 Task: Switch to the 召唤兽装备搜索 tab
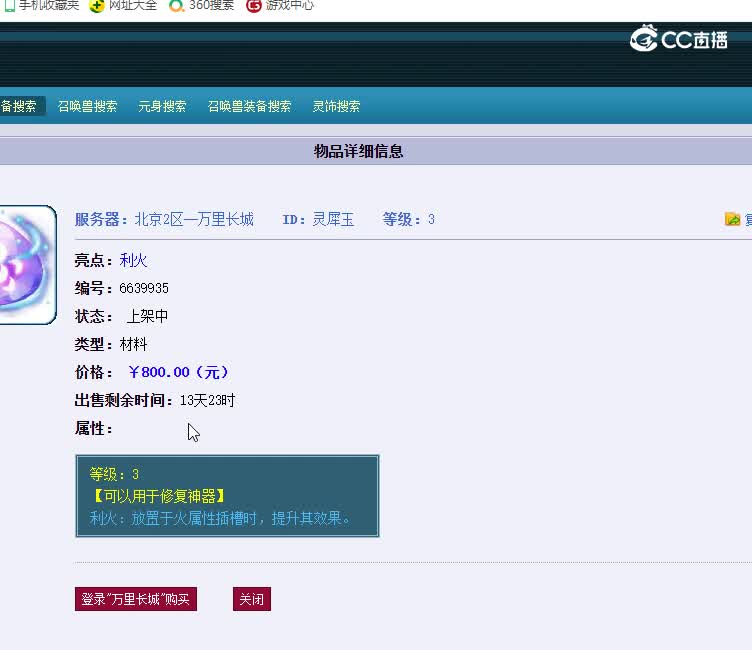click(249, 106)
